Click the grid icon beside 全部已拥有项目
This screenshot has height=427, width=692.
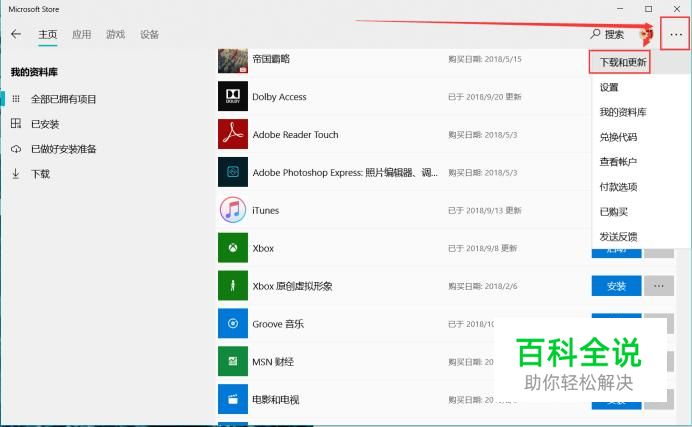point(16,99)
